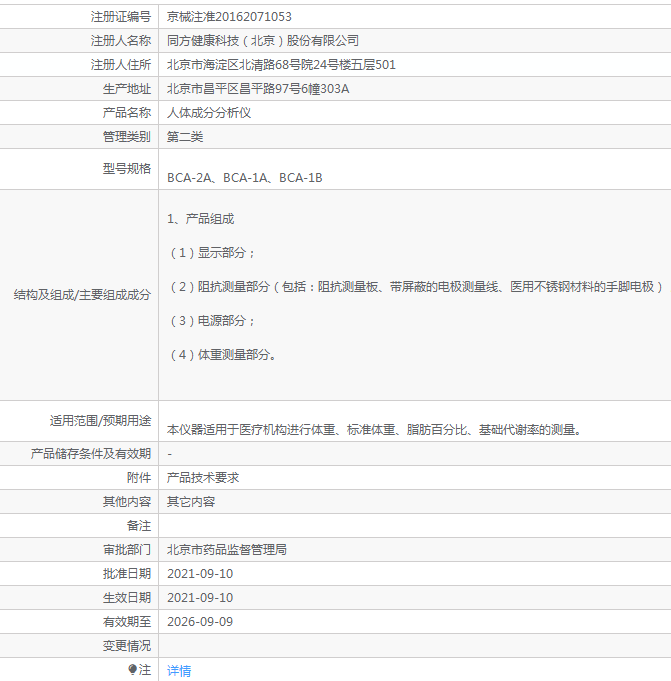This screenshot has width=671, height=681.
Task: Click the 注册证编号 label
Action: (121, 17)
